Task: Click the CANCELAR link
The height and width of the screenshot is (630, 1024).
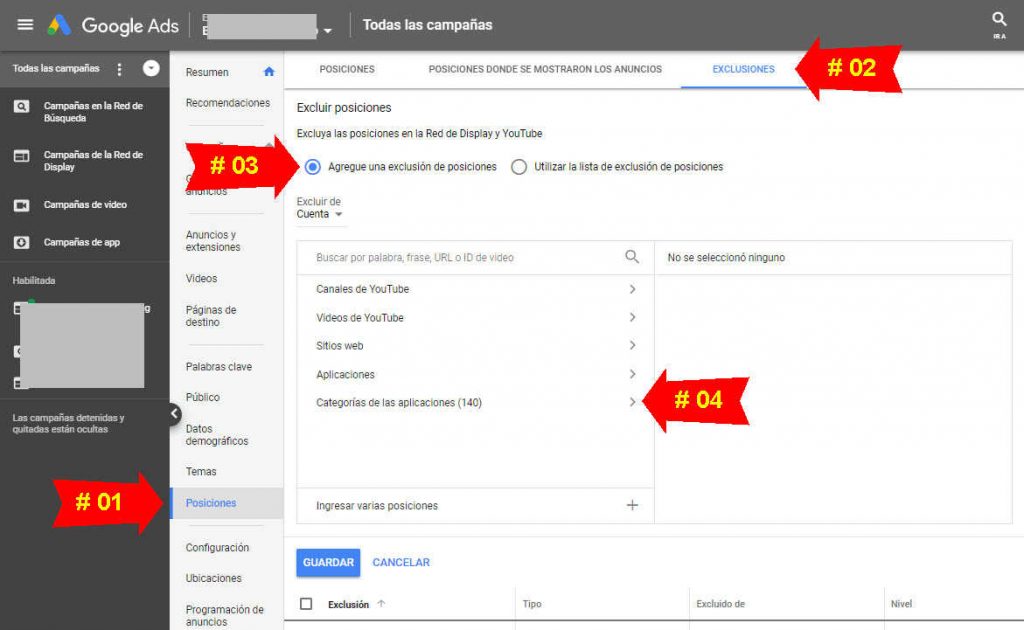Action: point(400,562)
